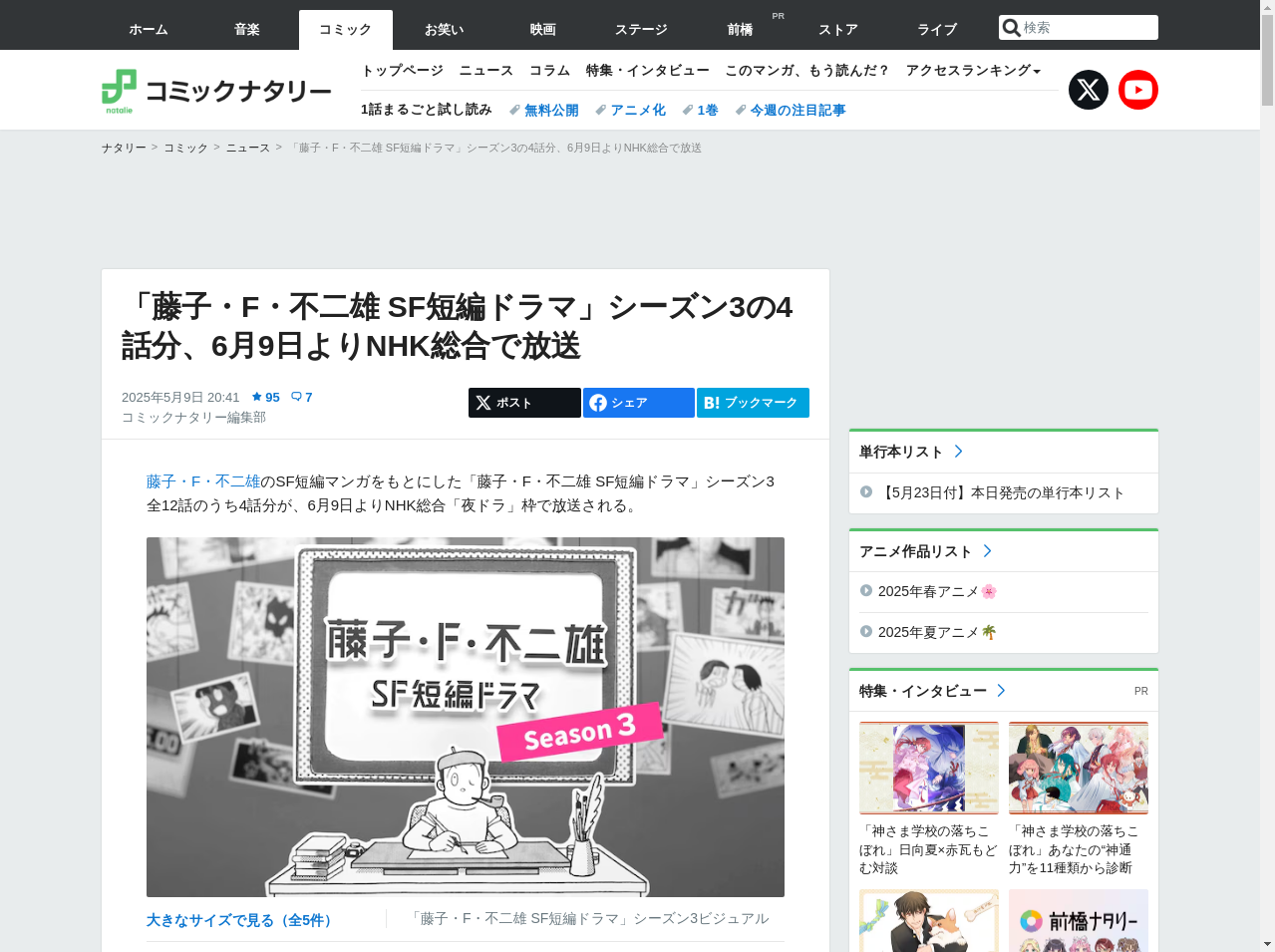Click the アニメ化 tag link
The height and width of the screenshot is (952, 1275).
631,111
